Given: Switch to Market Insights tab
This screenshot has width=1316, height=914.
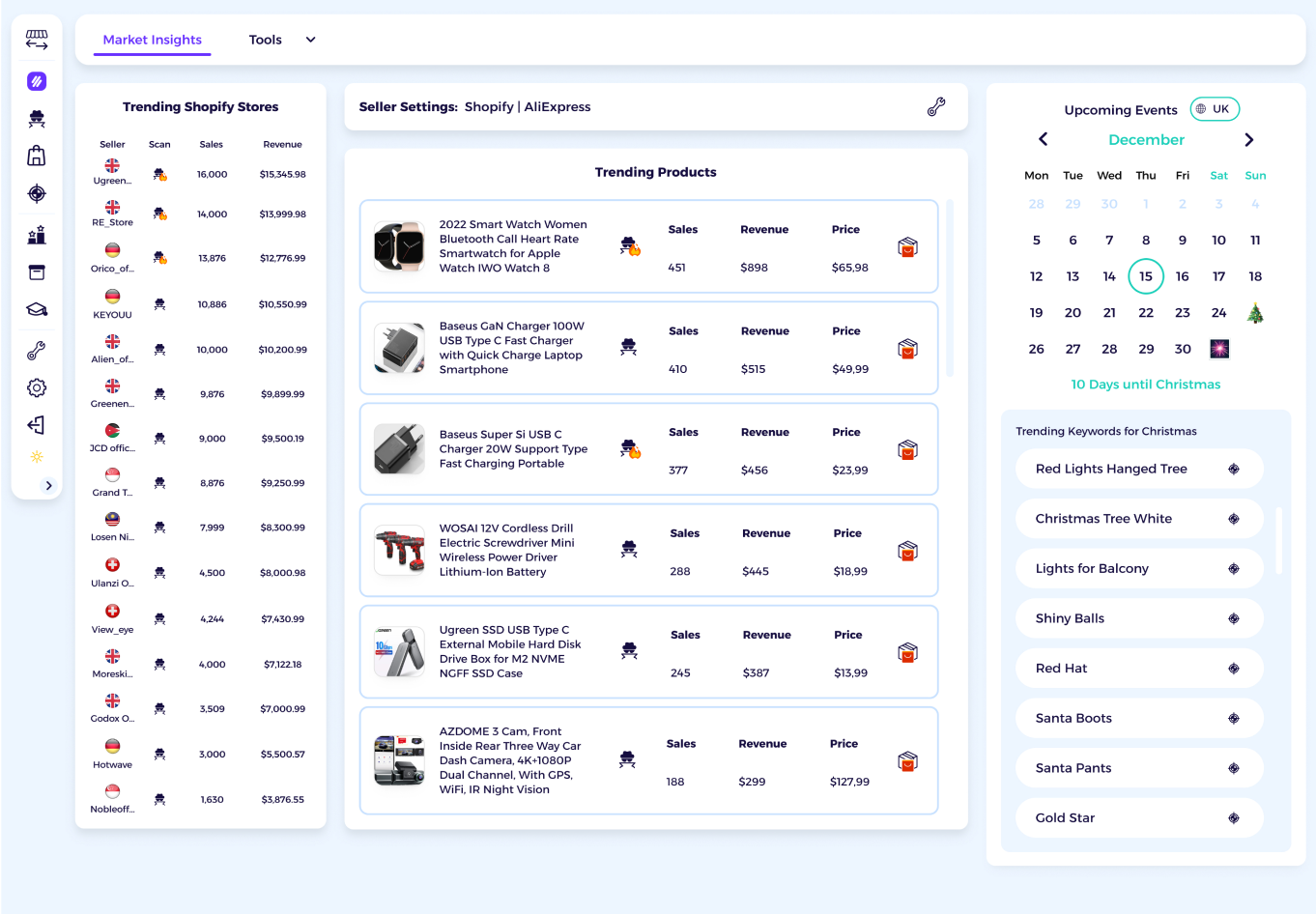Looking at the screenshot, I should click(x=153, y=40).
